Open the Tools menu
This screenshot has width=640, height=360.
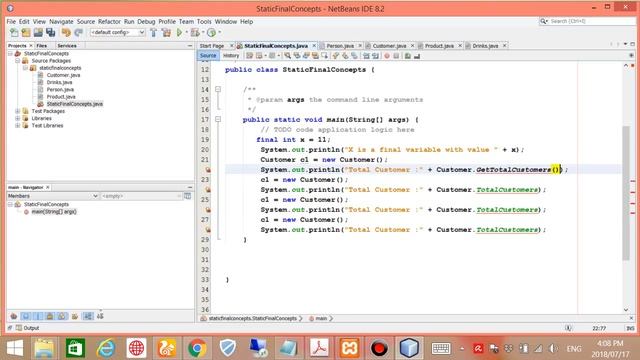[204, 21]
